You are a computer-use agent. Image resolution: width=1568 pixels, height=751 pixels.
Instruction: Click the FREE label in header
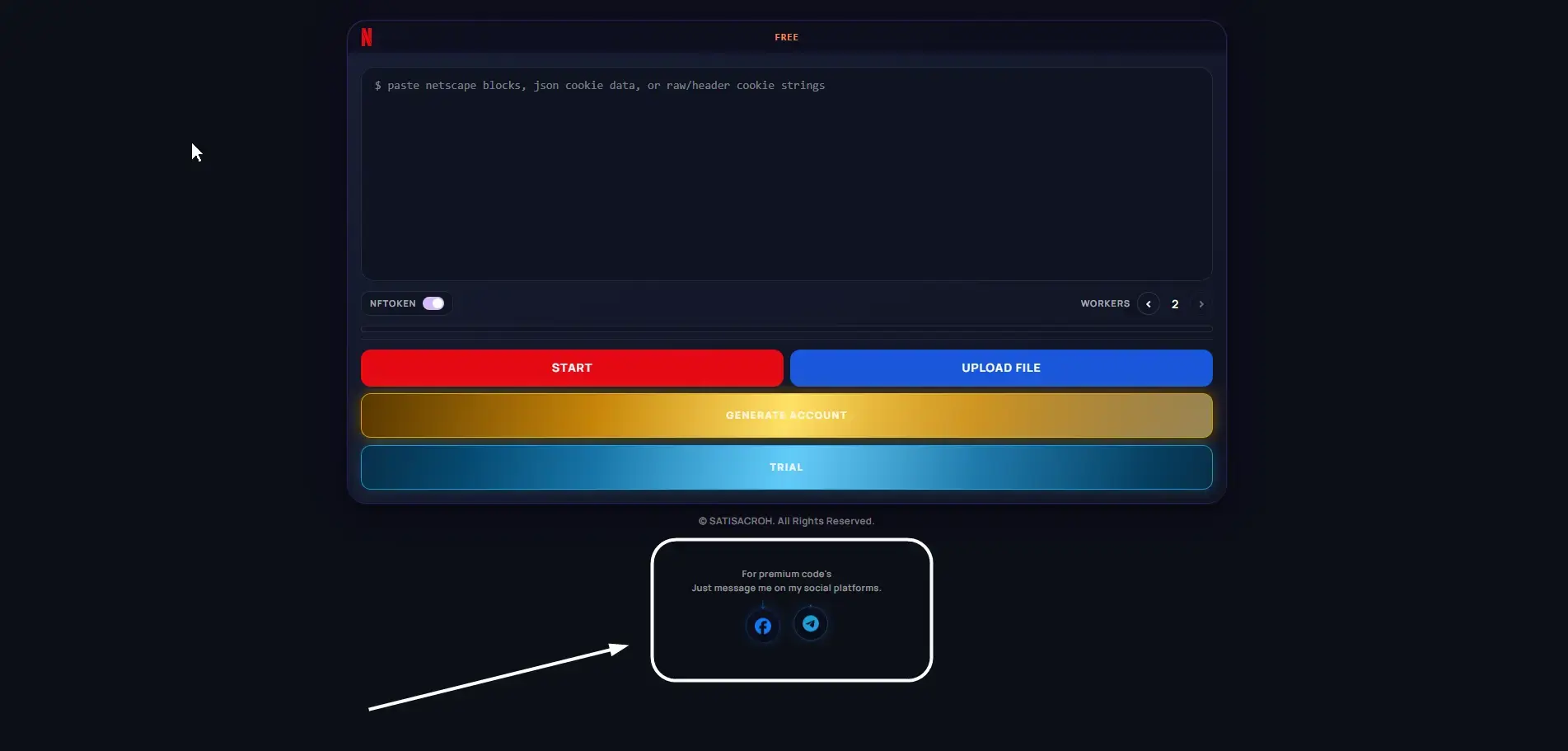point(787,37)
